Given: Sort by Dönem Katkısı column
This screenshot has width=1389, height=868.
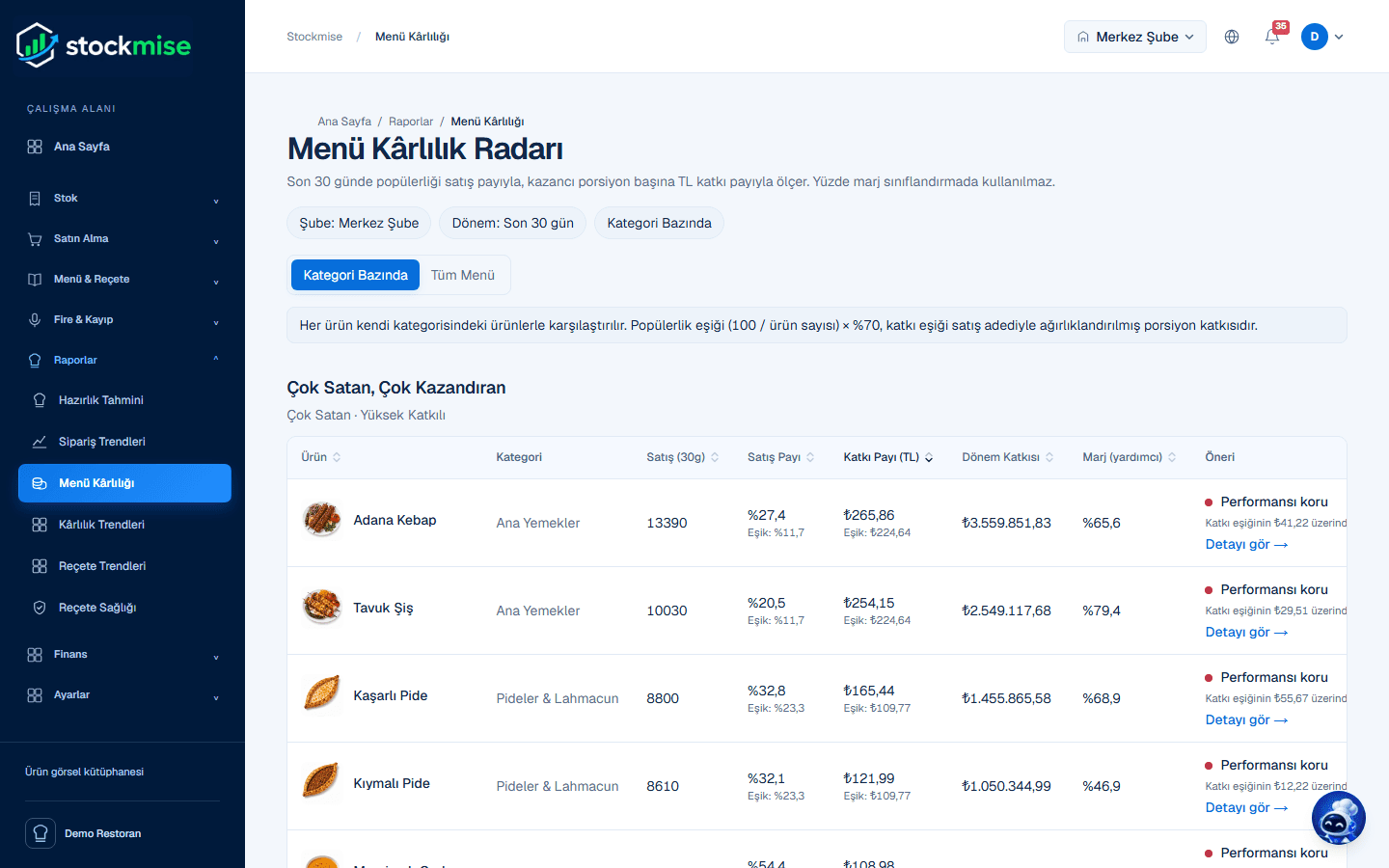Looking at the screenshot, I should coord(1008,457).
